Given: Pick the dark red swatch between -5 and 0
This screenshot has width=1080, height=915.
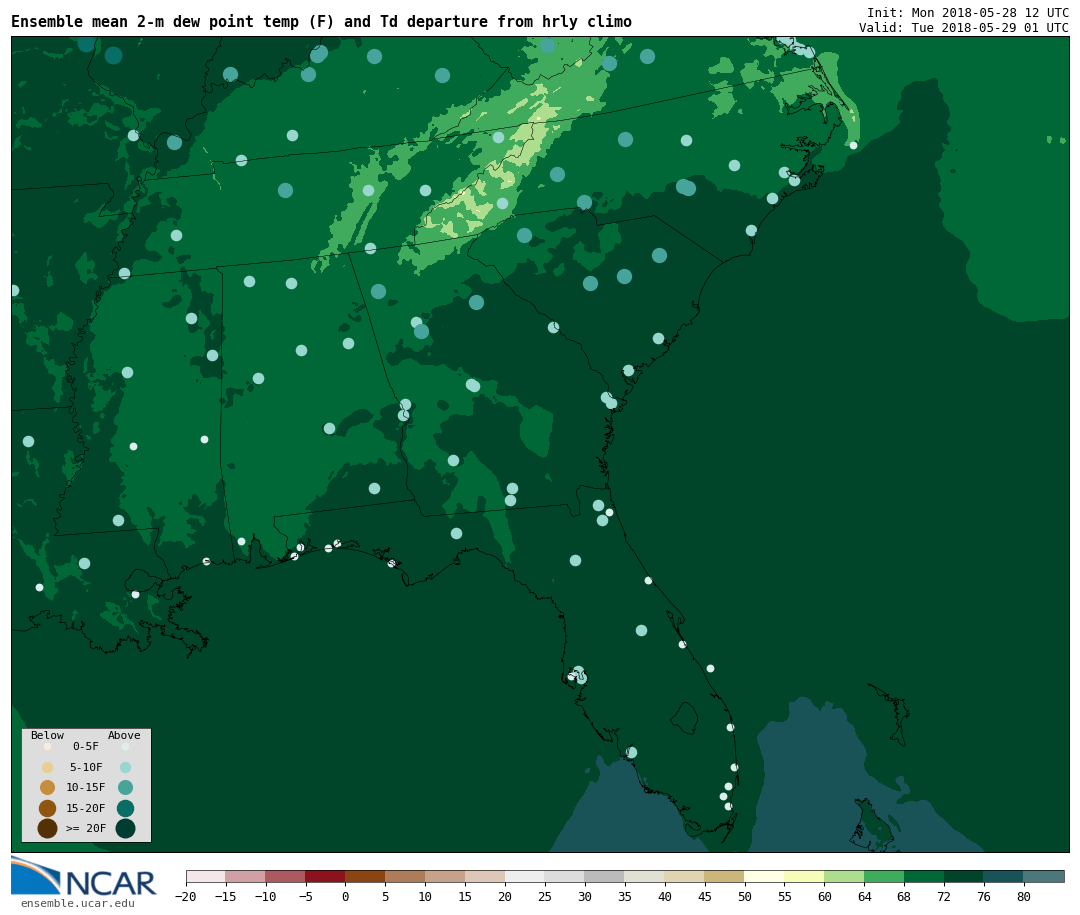Looking at the screenshot, I should (x=325, y=876).
